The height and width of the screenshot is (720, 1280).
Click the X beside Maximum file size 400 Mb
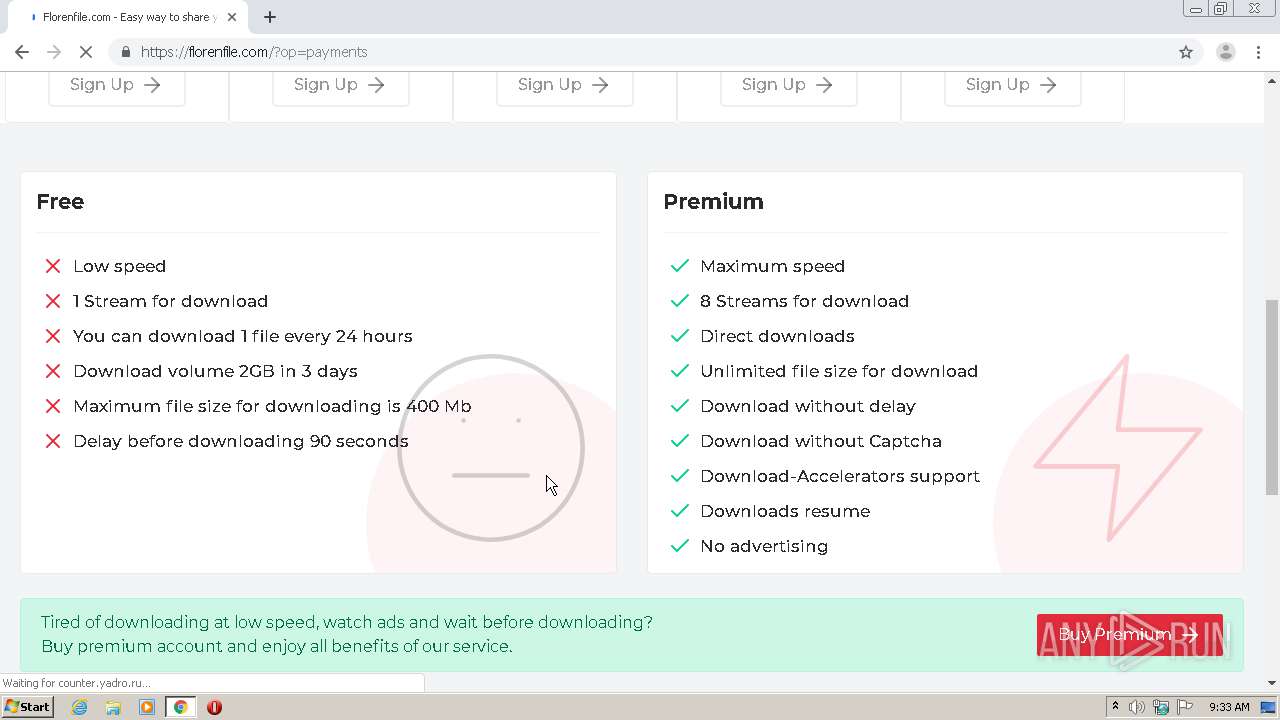pyautogui.click(x=53, y=406)
